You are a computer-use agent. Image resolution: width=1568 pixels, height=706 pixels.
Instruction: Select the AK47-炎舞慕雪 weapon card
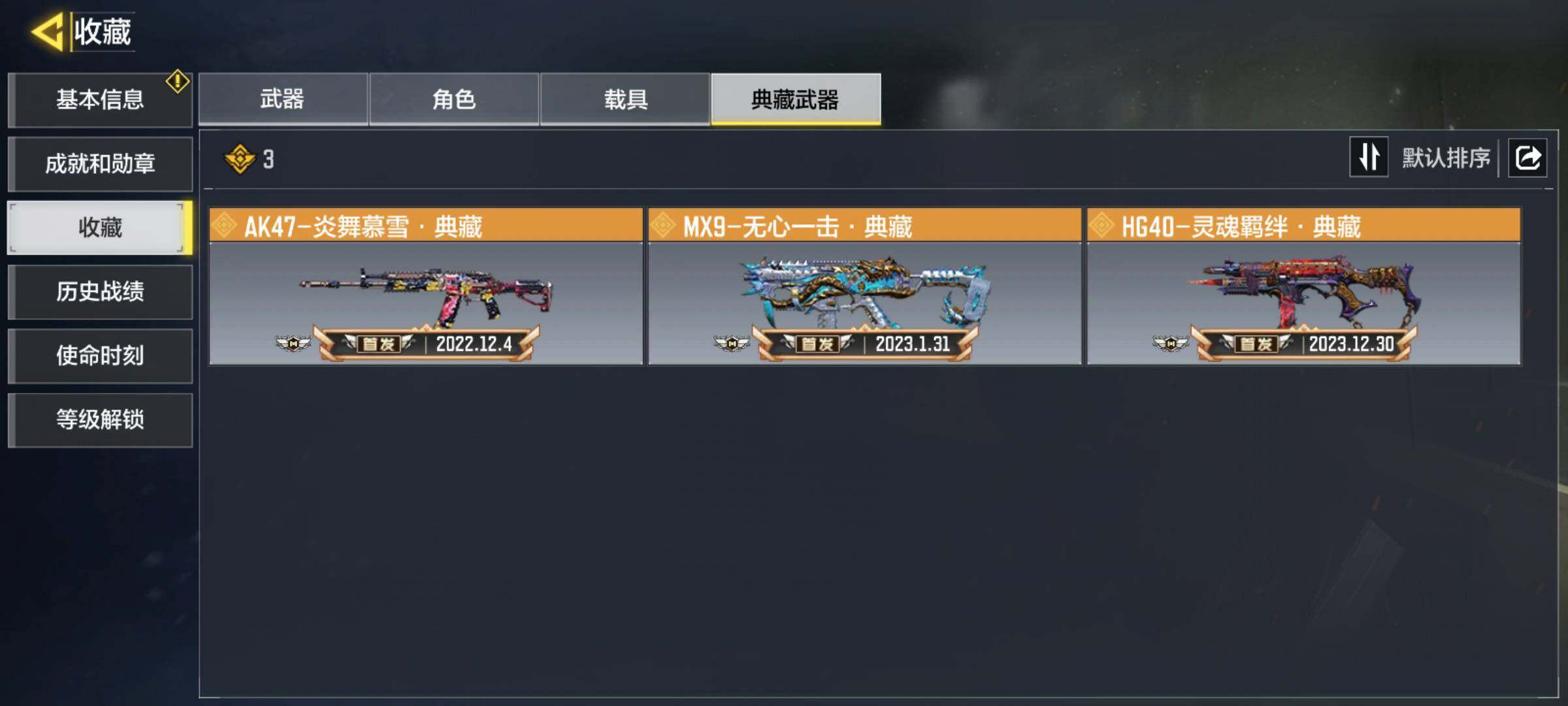426,286
